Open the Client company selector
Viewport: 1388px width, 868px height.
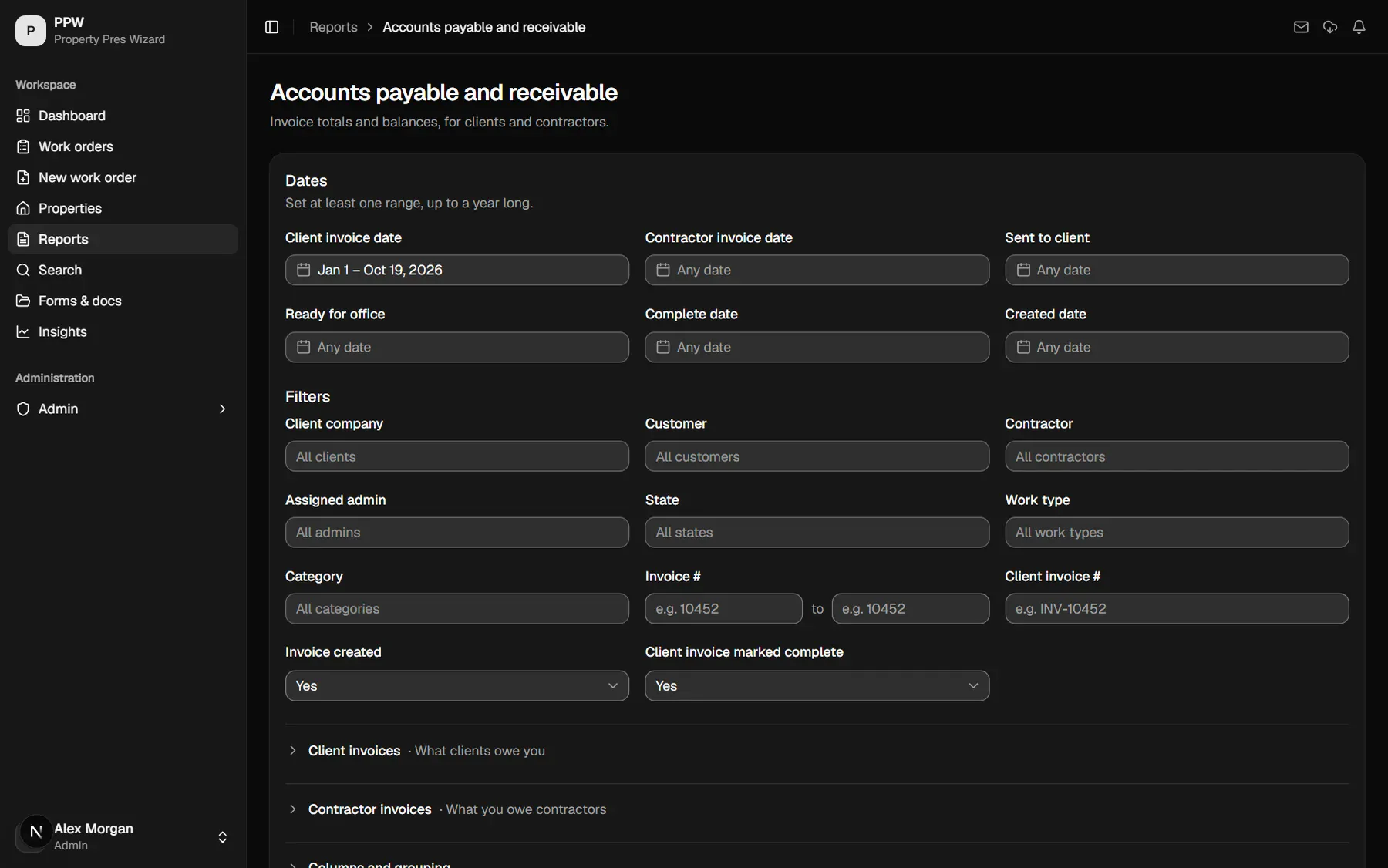[x=457, y=456]
